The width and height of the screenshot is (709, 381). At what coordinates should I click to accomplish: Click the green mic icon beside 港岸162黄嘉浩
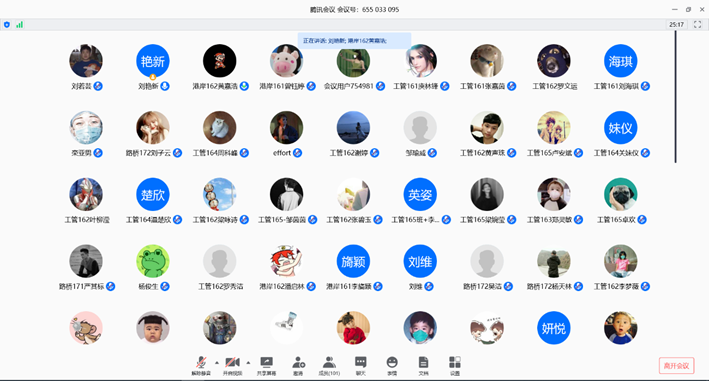[x=244, y=86]
